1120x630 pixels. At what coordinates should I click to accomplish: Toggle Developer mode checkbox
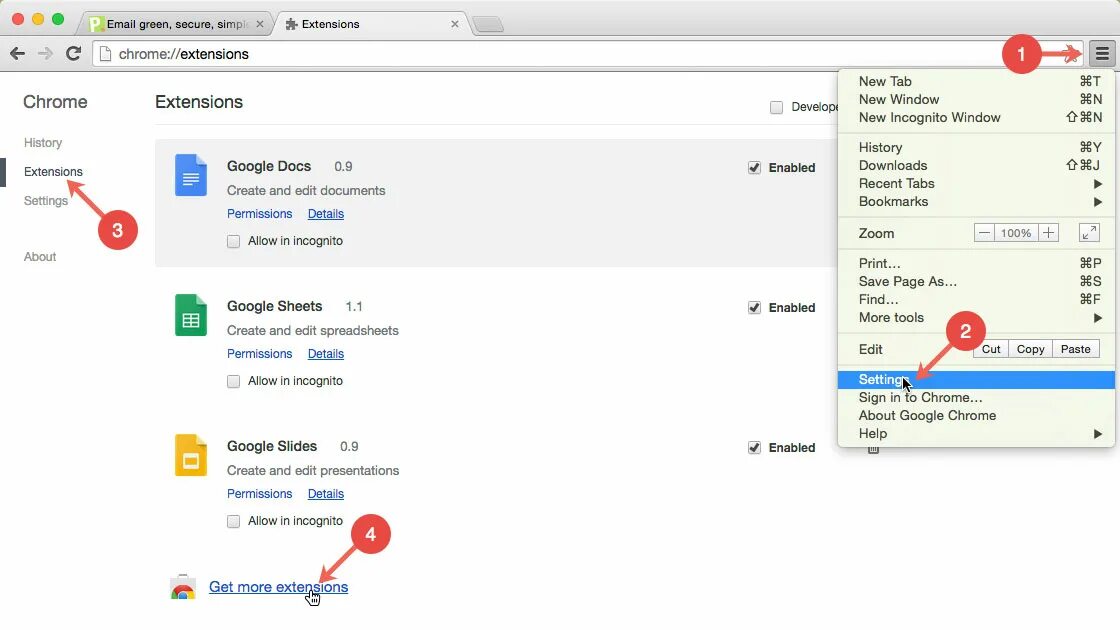tap(776, 107)
